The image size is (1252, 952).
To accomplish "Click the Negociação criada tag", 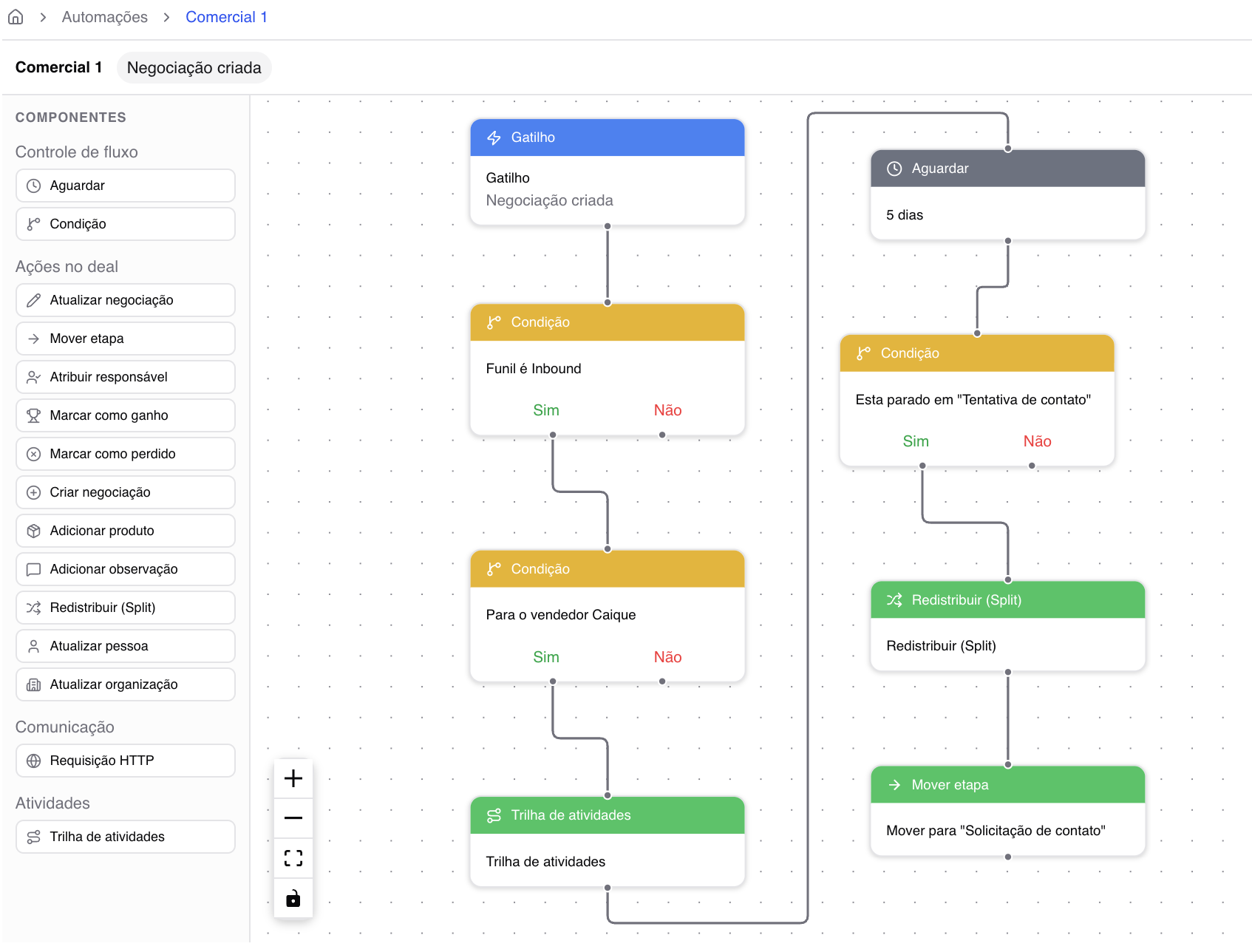I will click(194, 68).
